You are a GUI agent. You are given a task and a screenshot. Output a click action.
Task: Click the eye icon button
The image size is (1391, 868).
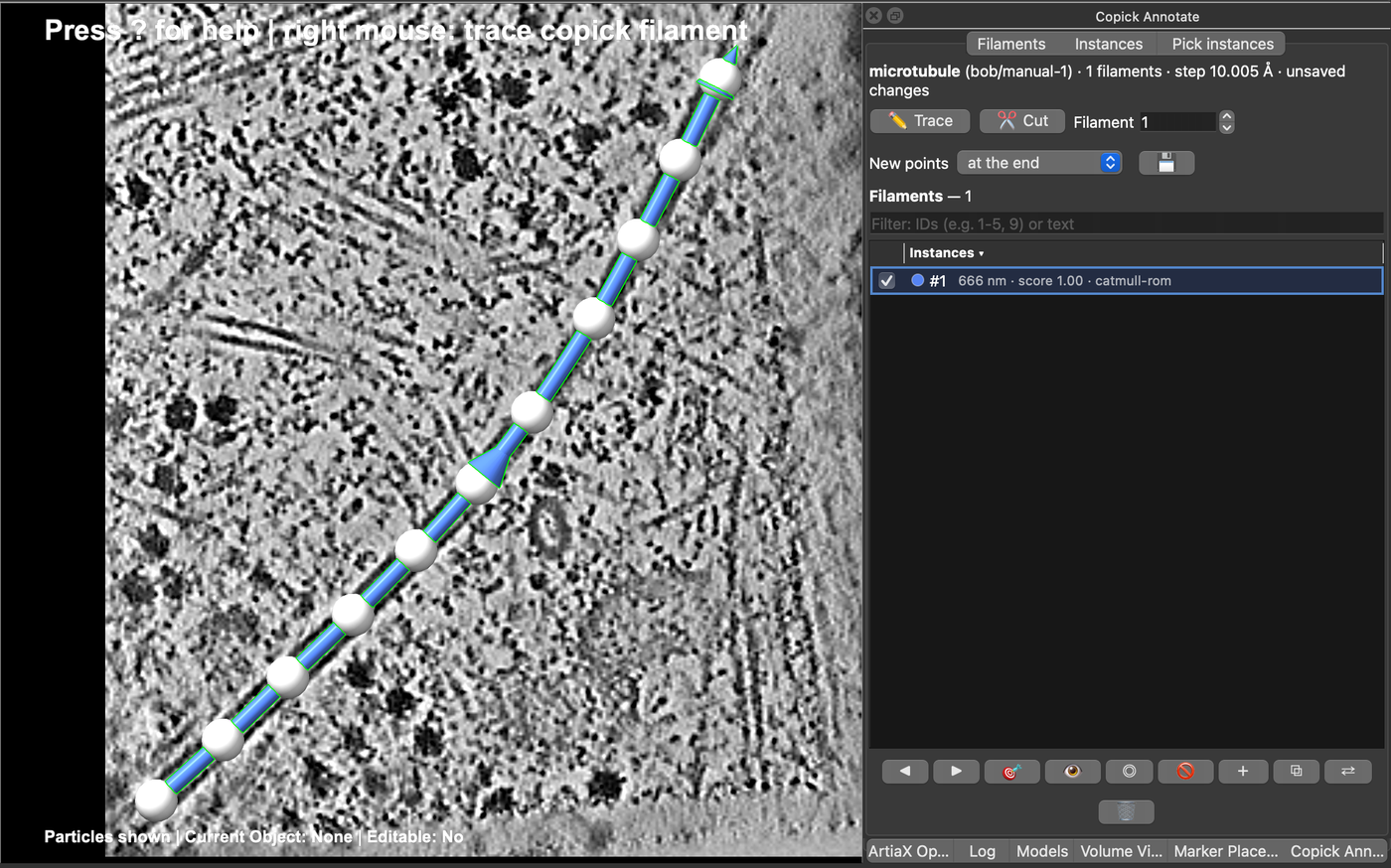(x=1072, y=771)
